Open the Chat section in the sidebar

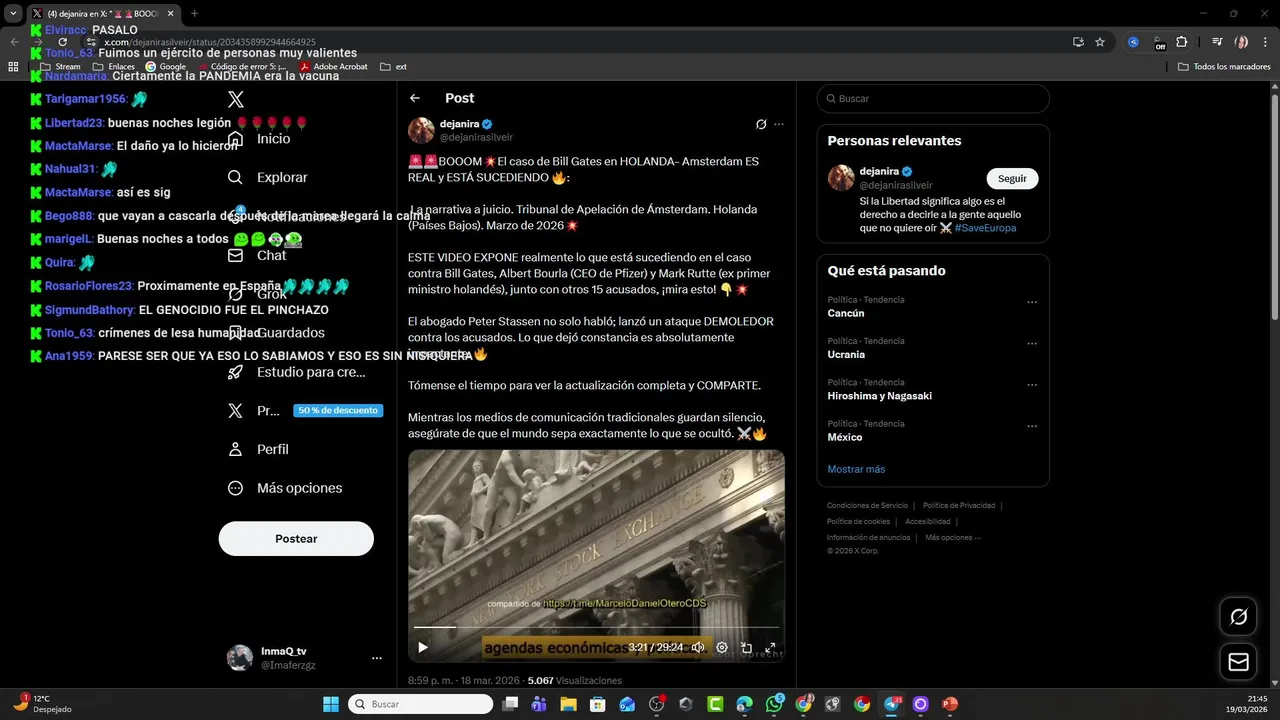tap(257, 255)
